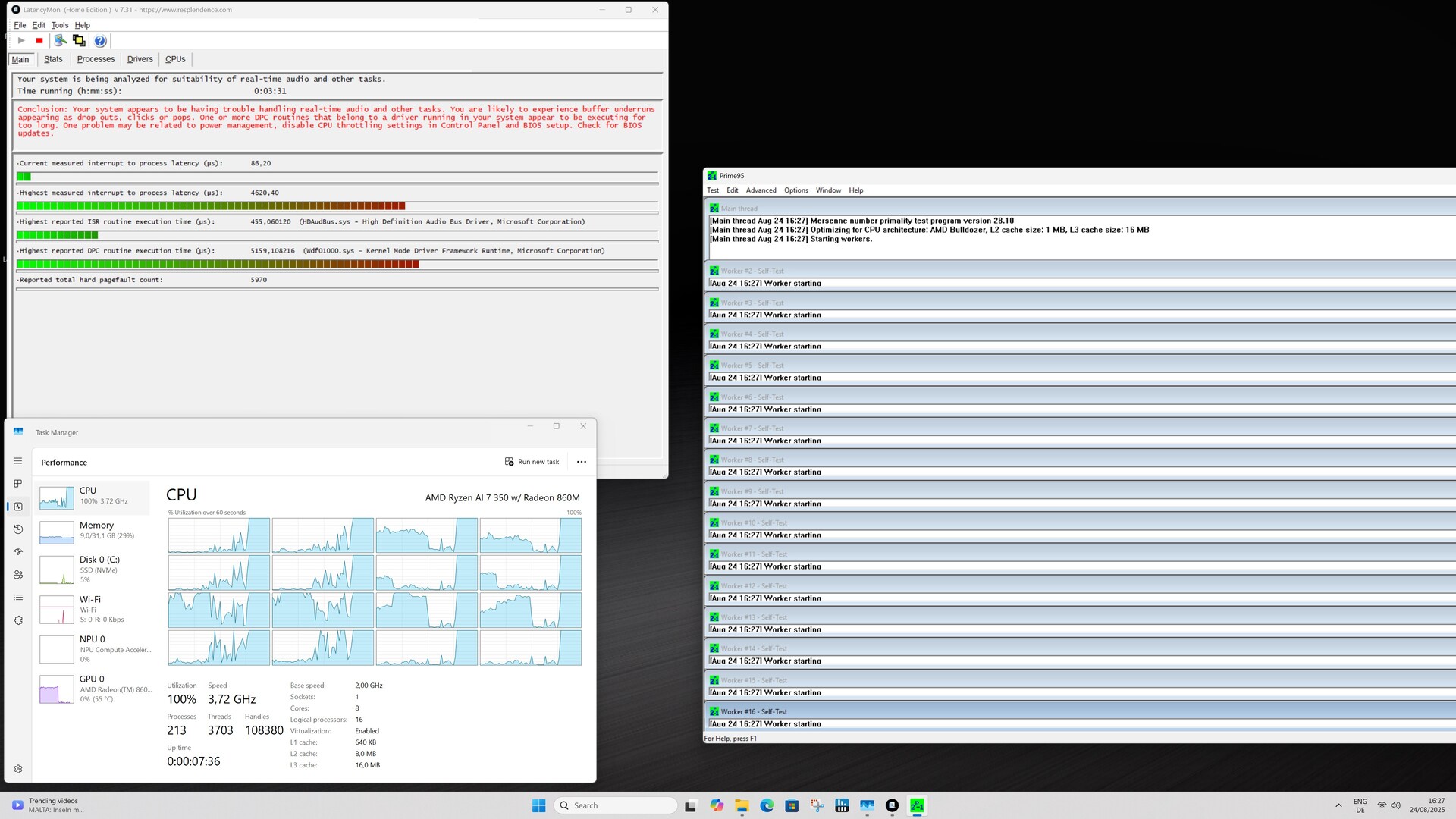This screenshot has height=819, width=1456.
Task: Open Snipping Tool from the taskbar
Action: click(817, 805)
